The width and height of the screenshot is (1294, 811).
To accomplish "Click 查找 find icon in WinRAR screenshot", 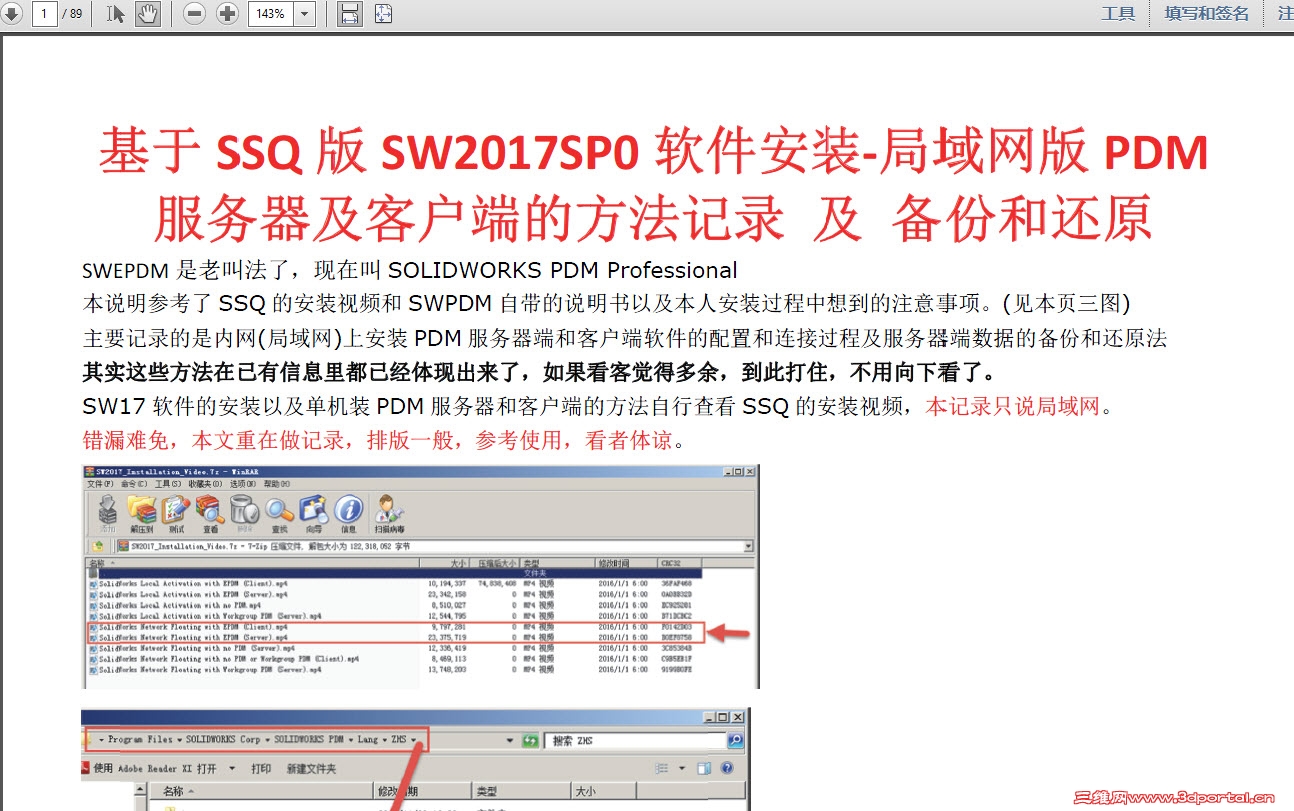I will (279, 514).
